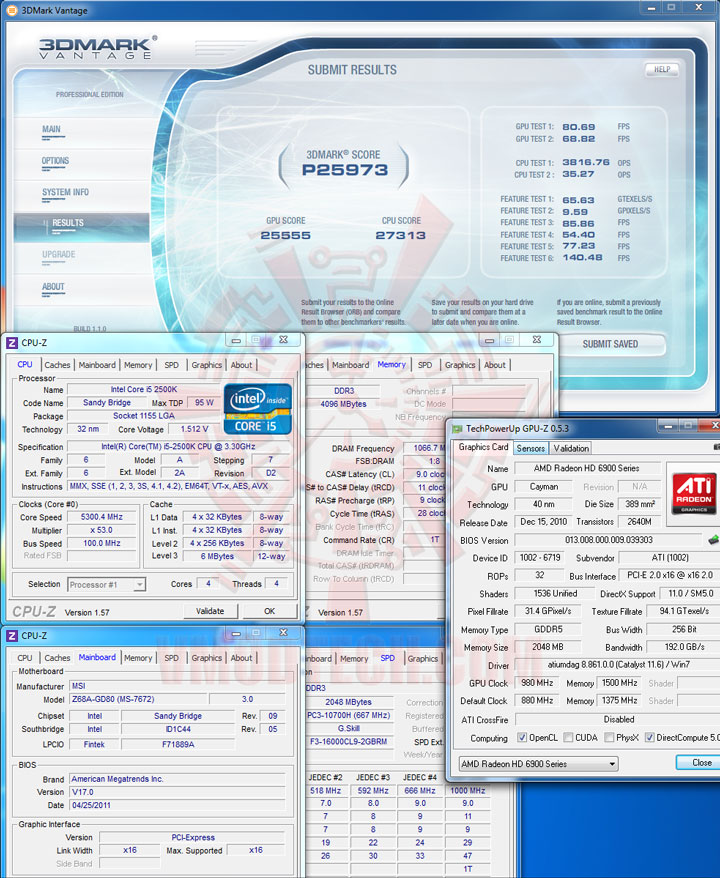Open the ABOUT section in 3DMark sidebar
This screenshot has width=720, height=878.
click(x=53, y=287)
